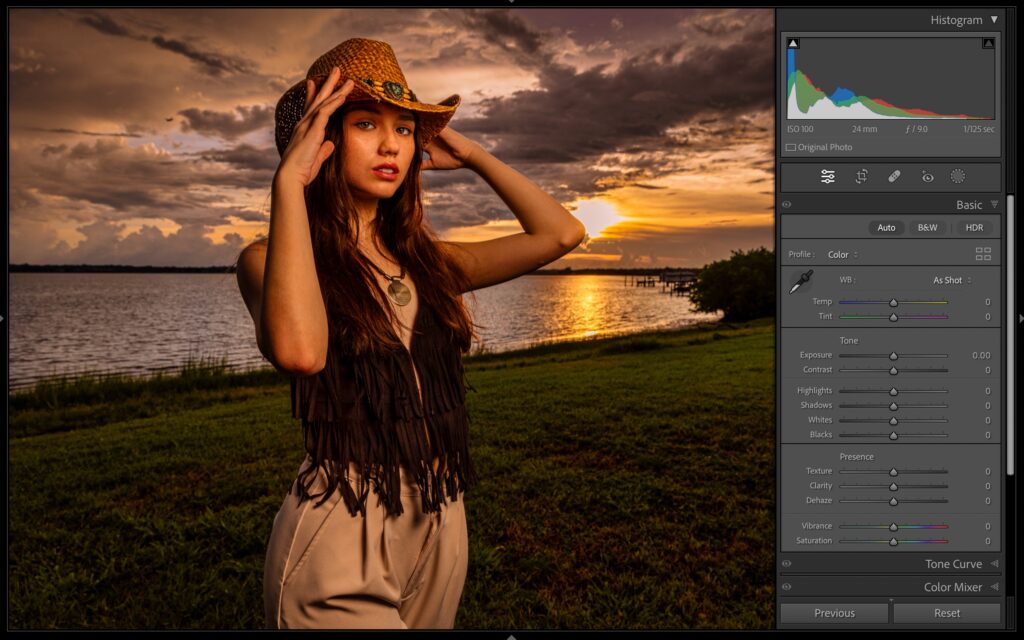Collapse the Histogram panel

[x=993, y=20]
